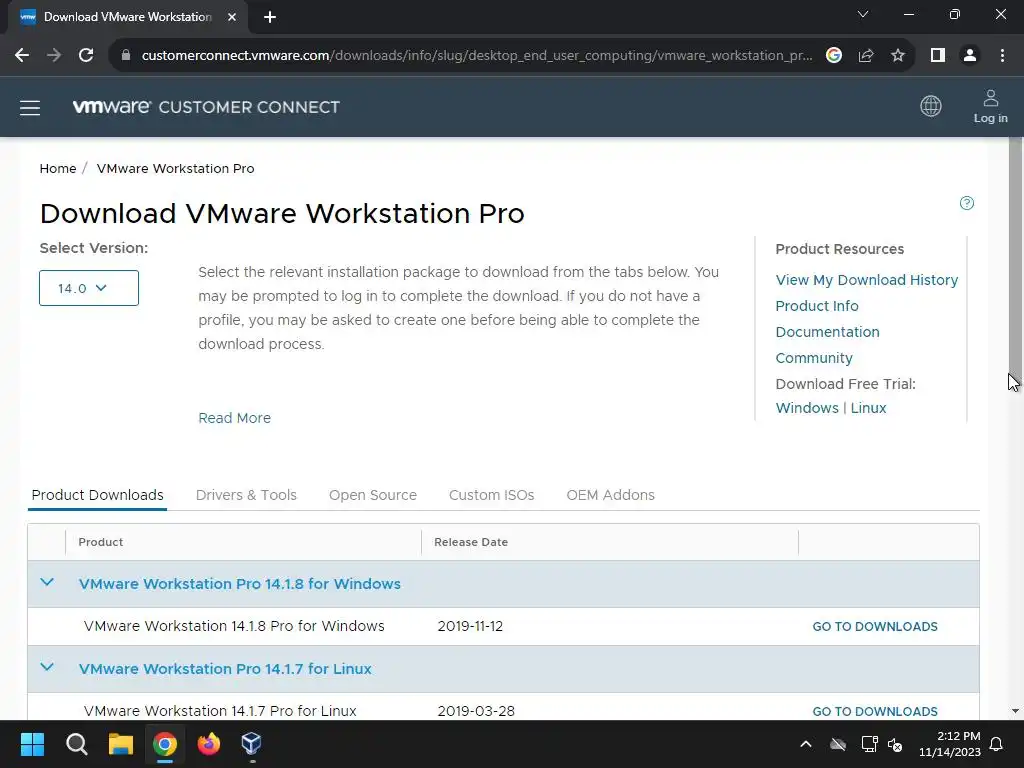Image resolution: width=1024 pixels, height=768 pixels.
Task: Open the 14.0 version dropdown
Action: pyautogui.click(x=89, y=288)
